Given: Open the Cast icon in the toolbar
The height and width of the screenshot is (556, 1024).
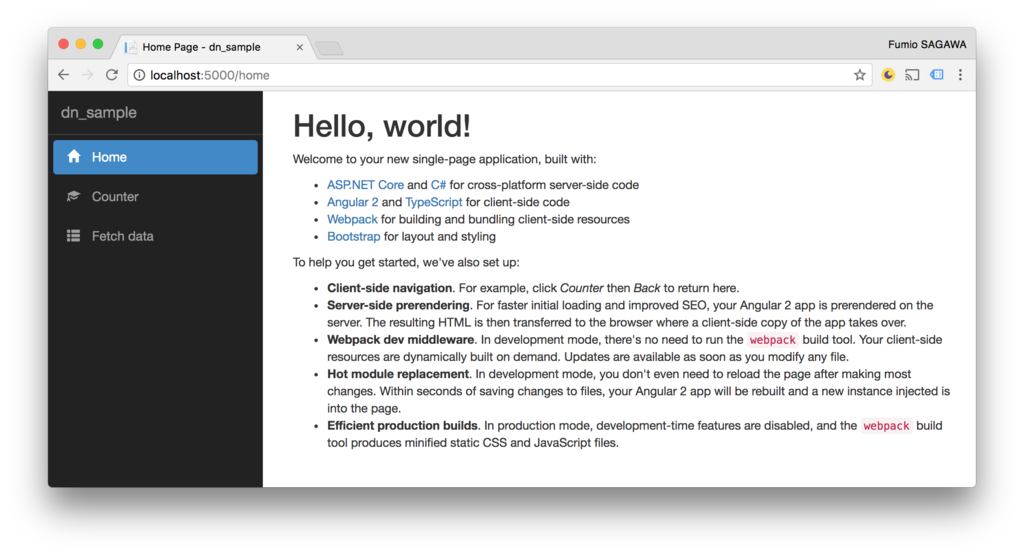Looking at the screenshot, I should (x=912, y=75).
